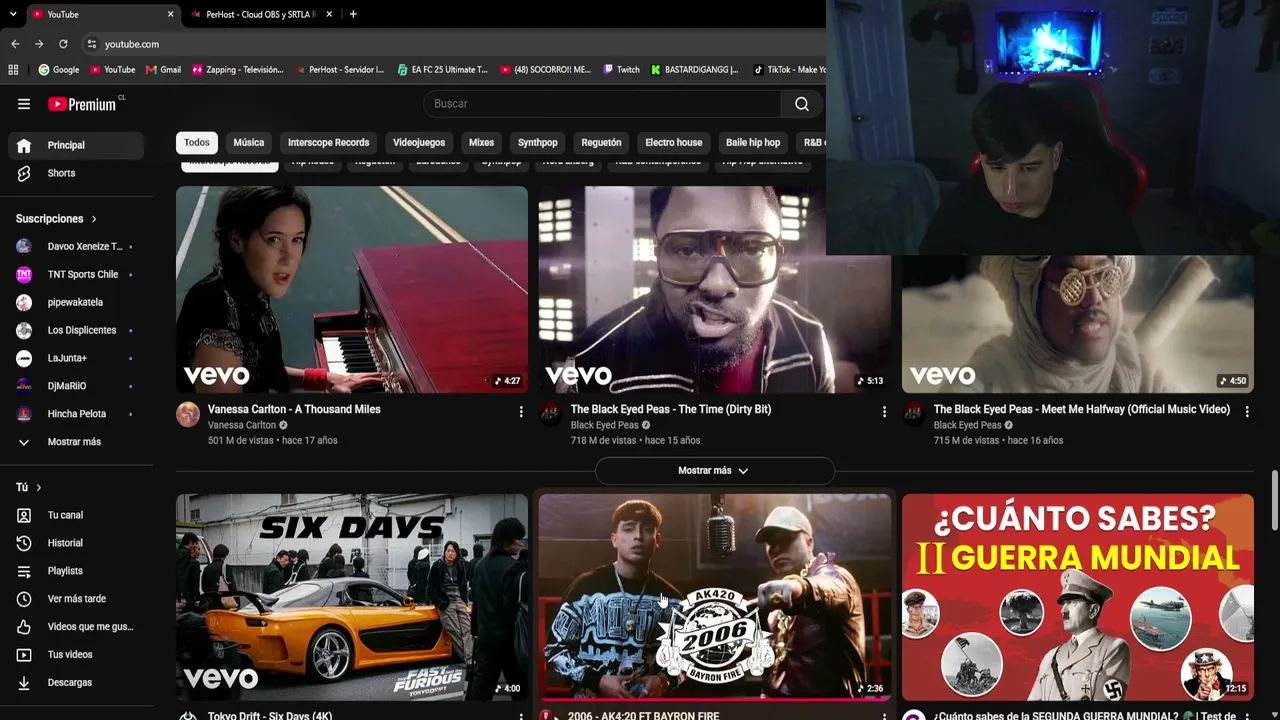1280x720 pixels.
Task: Click Mostrar más below the video shelf
Action: click(x=714, y=471)
